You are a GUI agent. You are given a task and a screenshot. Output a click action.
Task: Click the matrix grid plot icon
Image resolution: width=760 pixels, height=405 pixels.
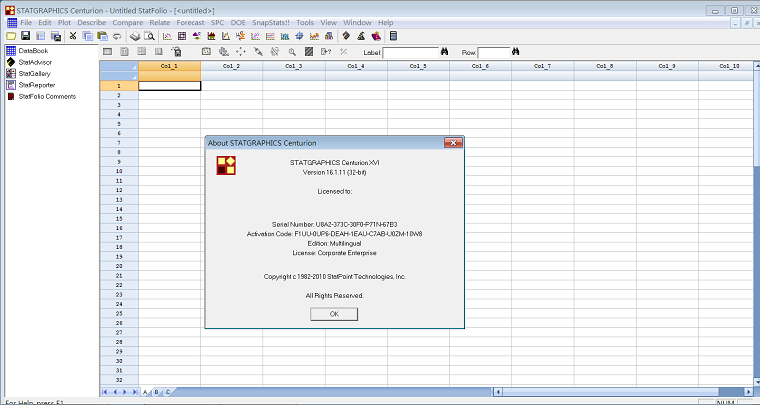click(182, 36)
